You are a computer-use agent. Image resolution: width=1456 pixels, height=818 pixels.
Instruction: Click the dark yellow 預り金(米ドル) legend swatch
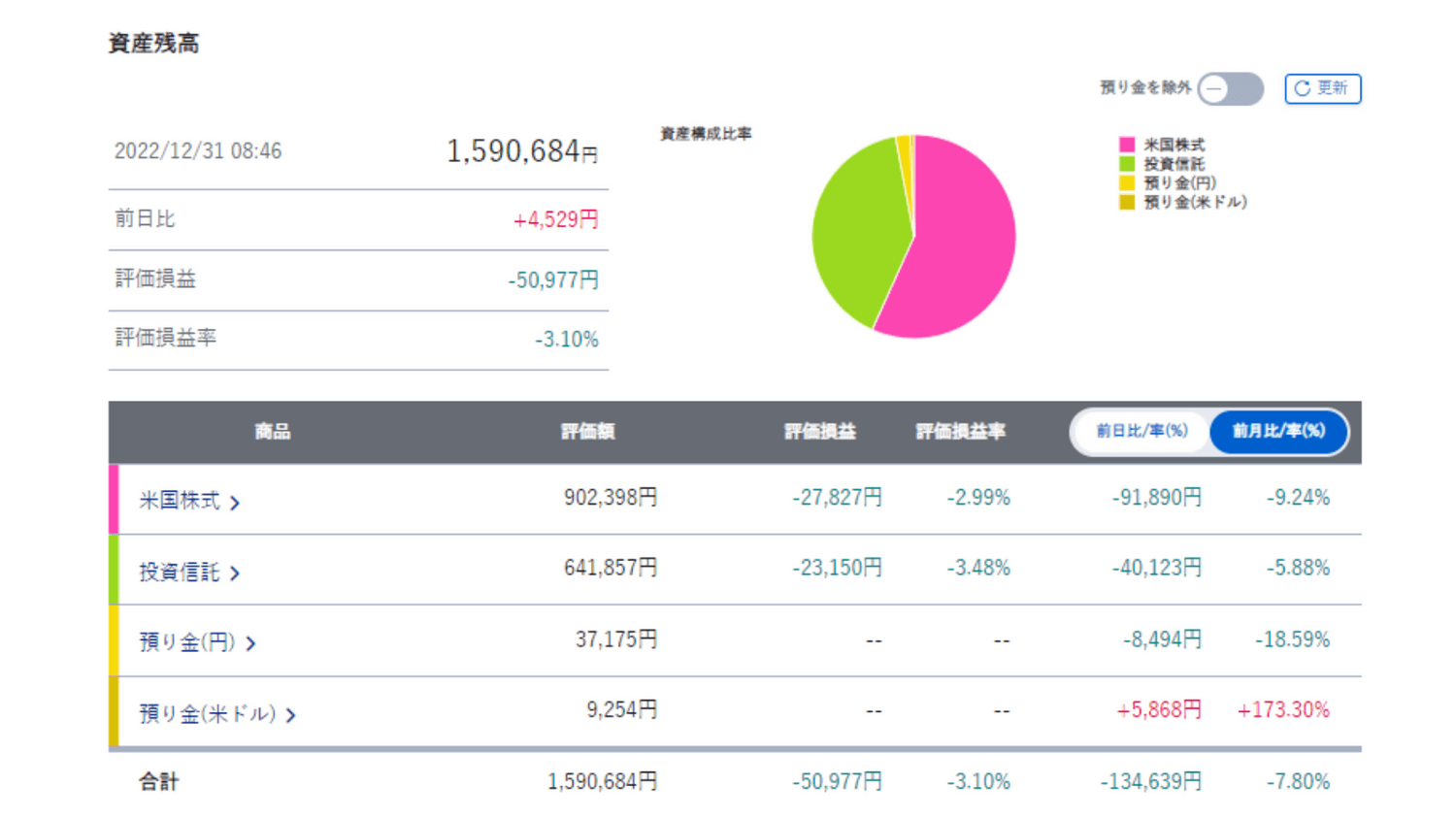click(1126, 202)
